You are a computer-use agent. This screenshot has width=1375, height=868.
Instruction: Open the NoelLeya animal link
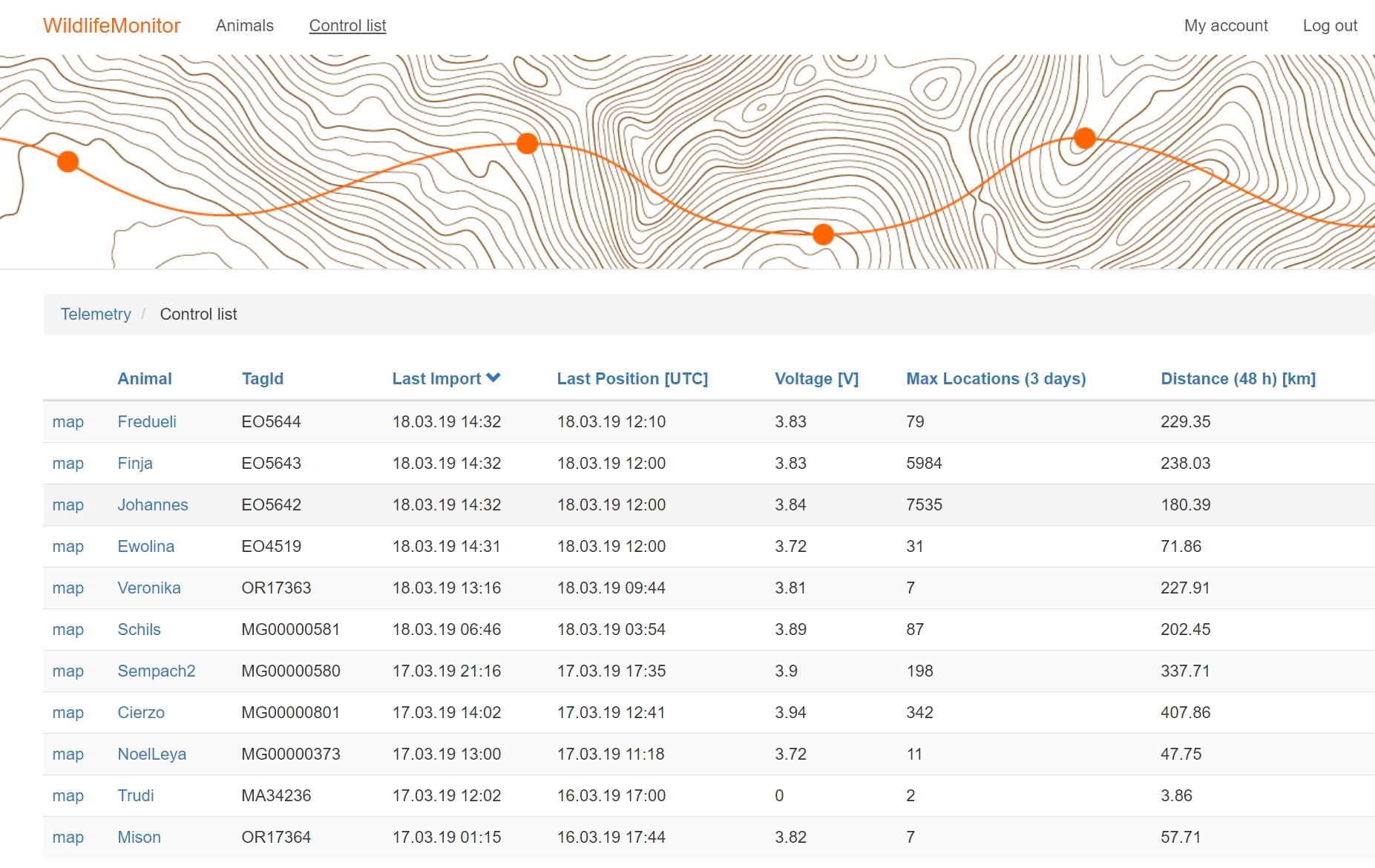[151, 754]
